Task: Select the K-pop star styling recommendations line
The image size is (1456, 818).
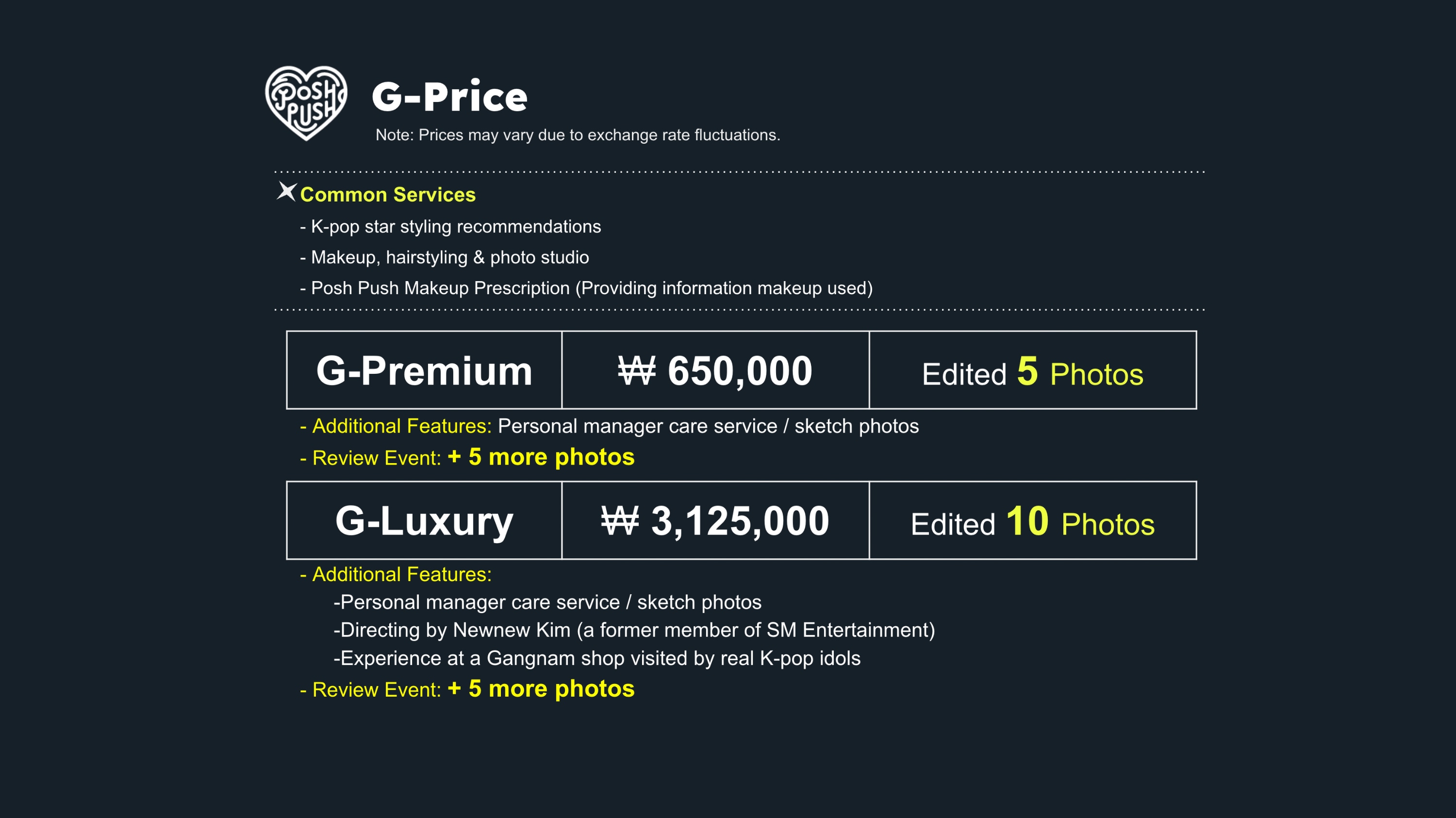Action: click(x=450, y=227)
